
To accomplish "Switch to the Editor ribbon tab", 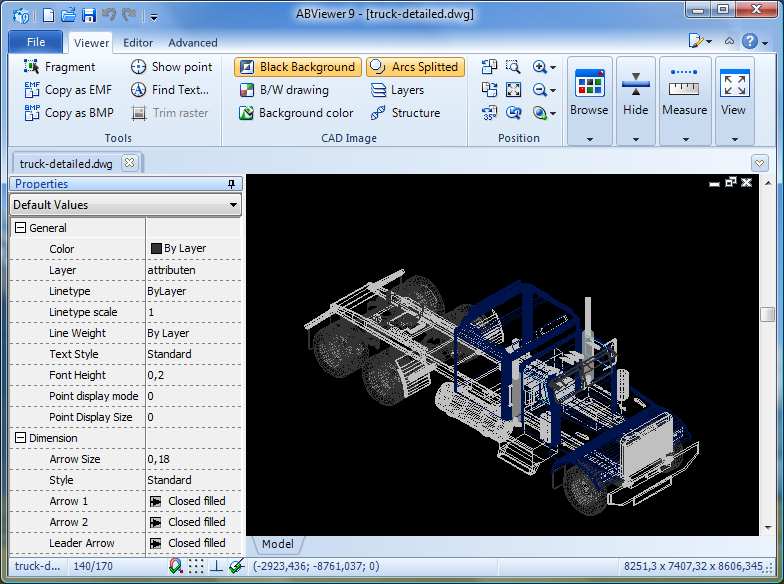I will pos(138,43).
